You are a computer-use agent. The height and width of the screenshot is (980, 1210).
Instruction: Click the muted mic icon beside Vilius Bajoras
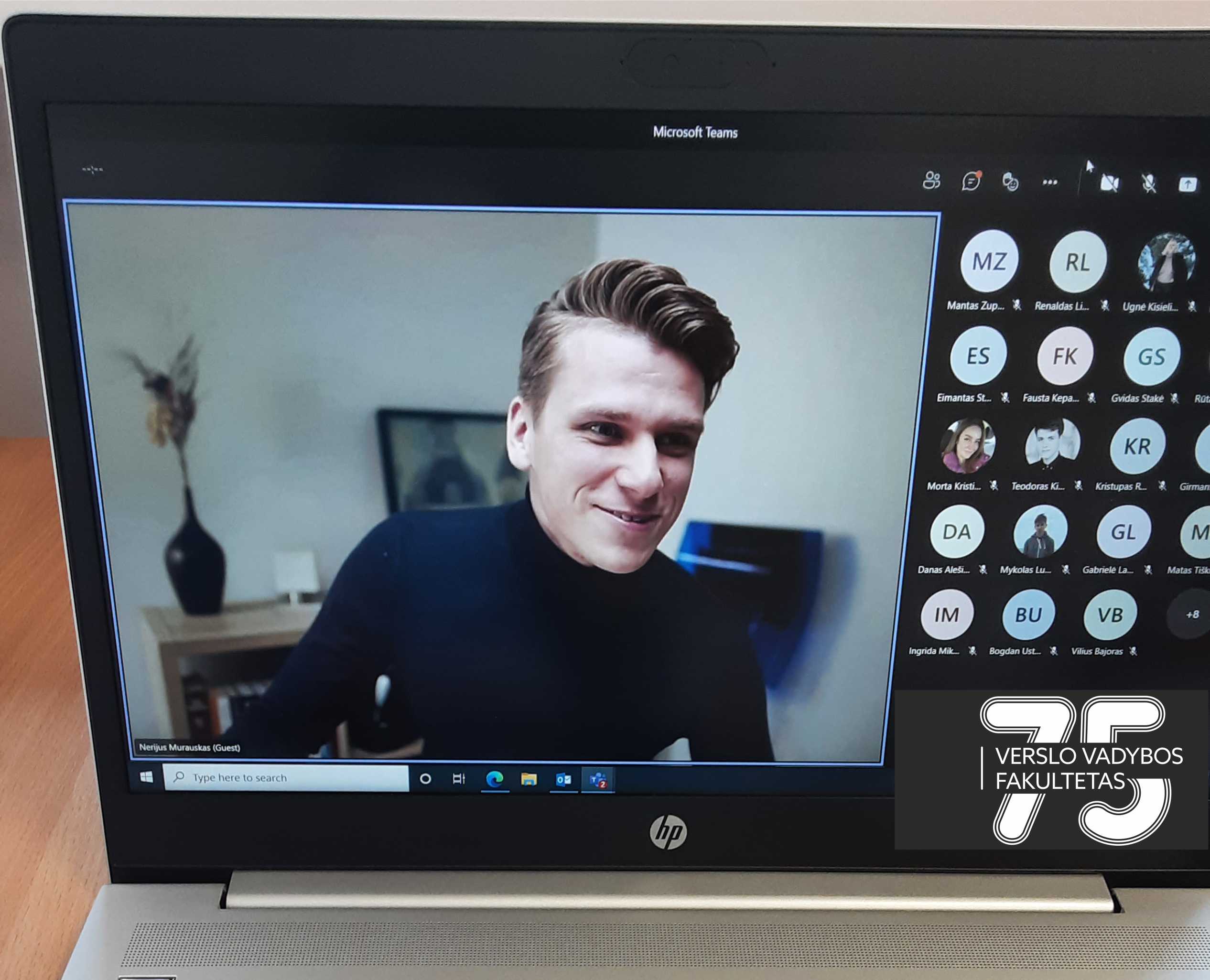tap(1133, 651)
